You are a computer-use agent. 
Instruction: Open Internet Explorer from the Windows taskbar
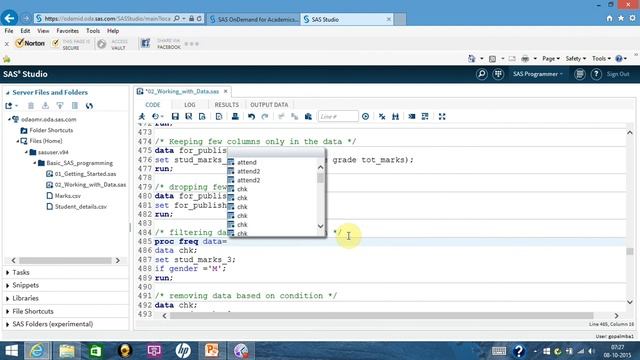click(x=37, y=351)
